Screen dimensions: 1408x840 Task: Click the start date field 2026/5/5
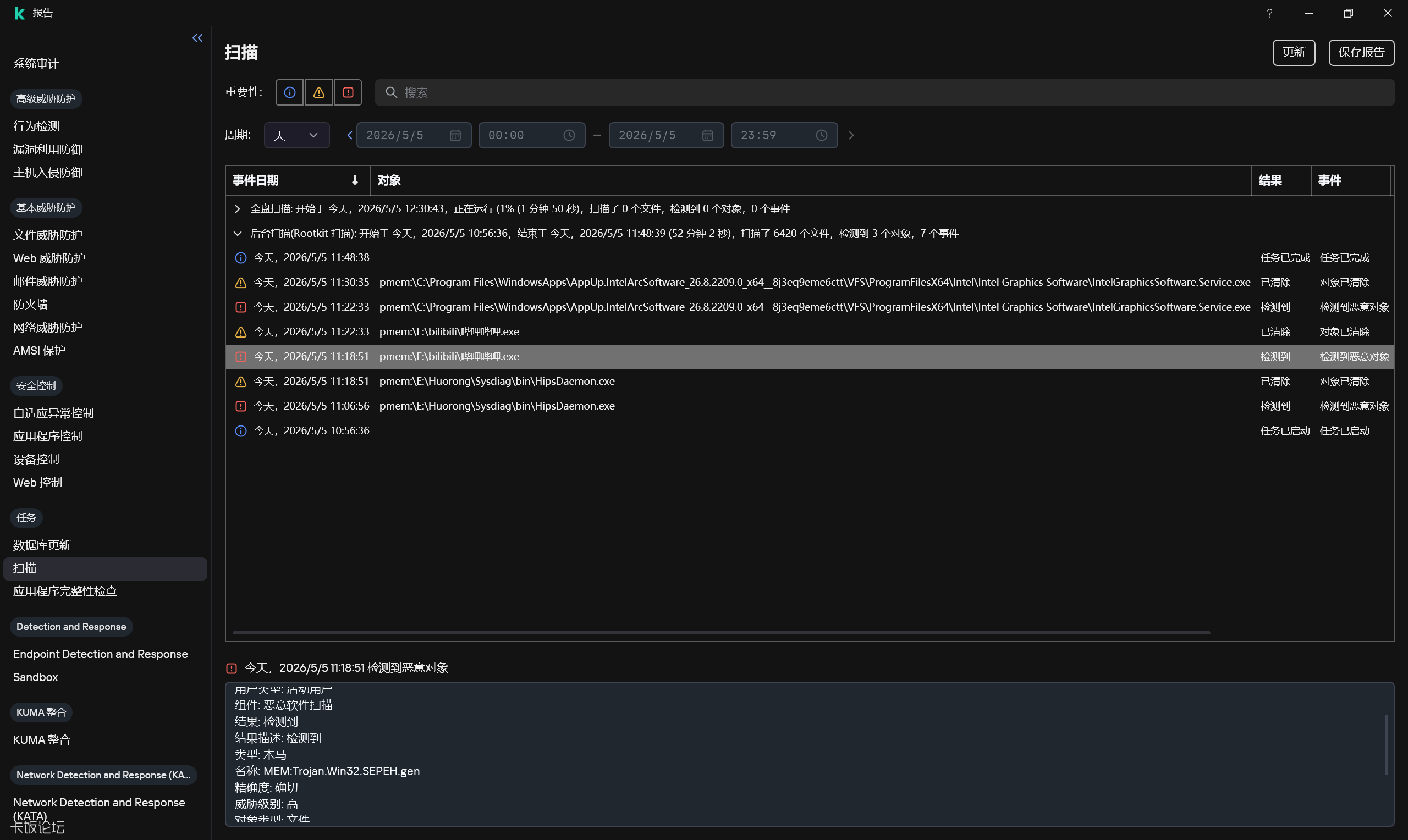click(x=414, y=135)
